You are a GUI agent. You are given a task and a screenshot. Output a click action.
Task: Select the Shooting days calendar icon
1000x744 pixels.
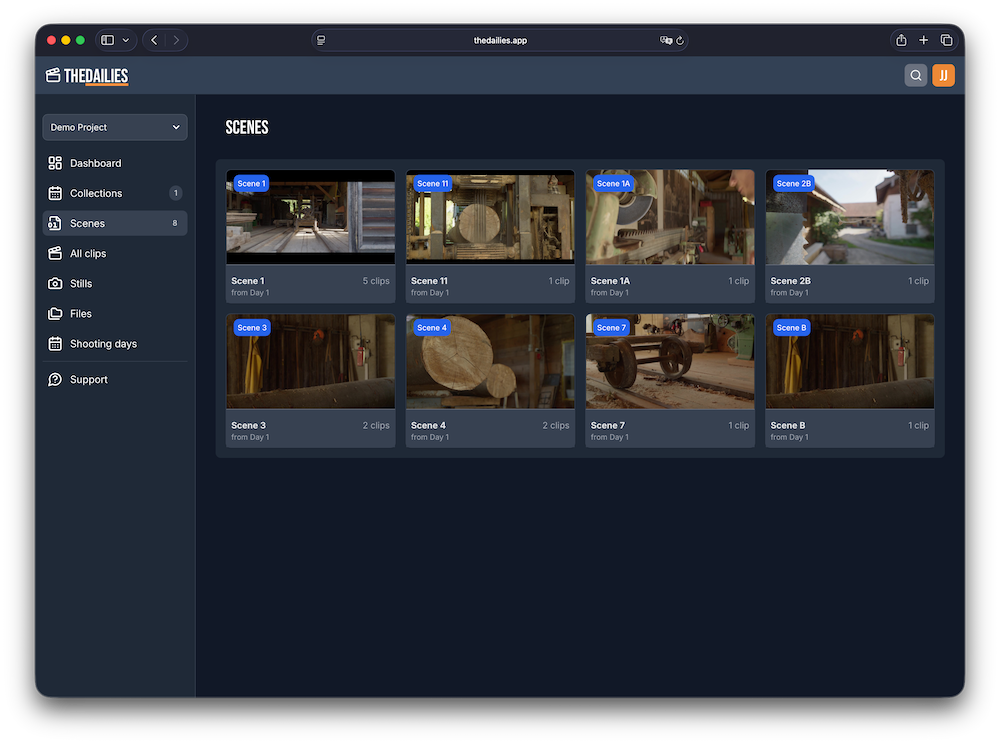57,343
